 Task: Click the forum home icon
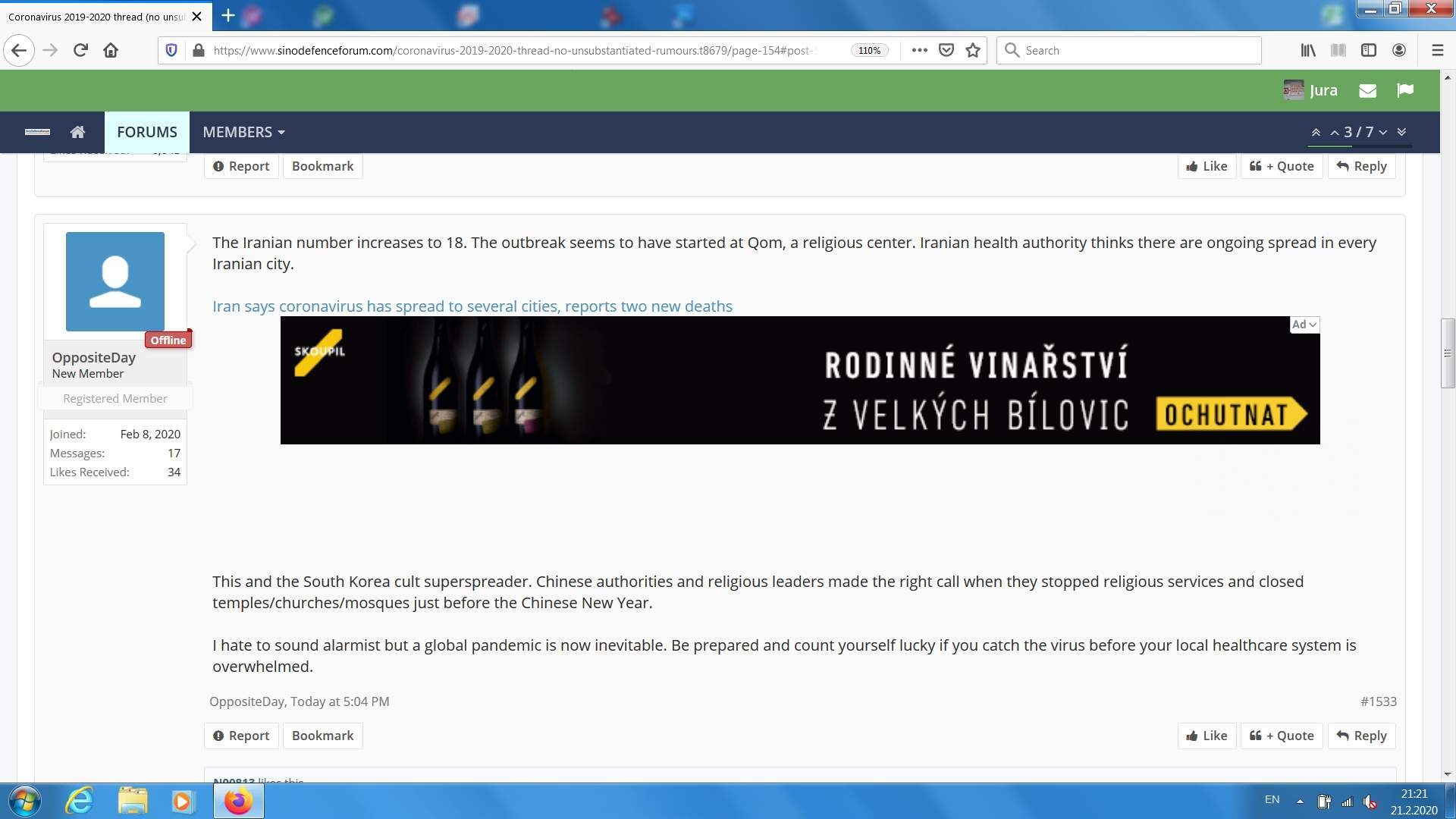tap(77, 132)
